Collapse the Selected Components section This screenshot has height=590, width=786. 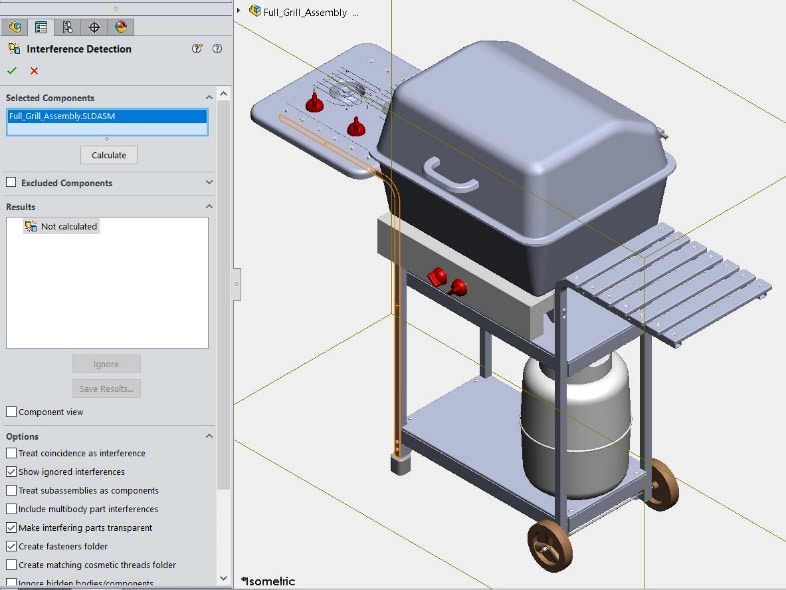[209, 98]
